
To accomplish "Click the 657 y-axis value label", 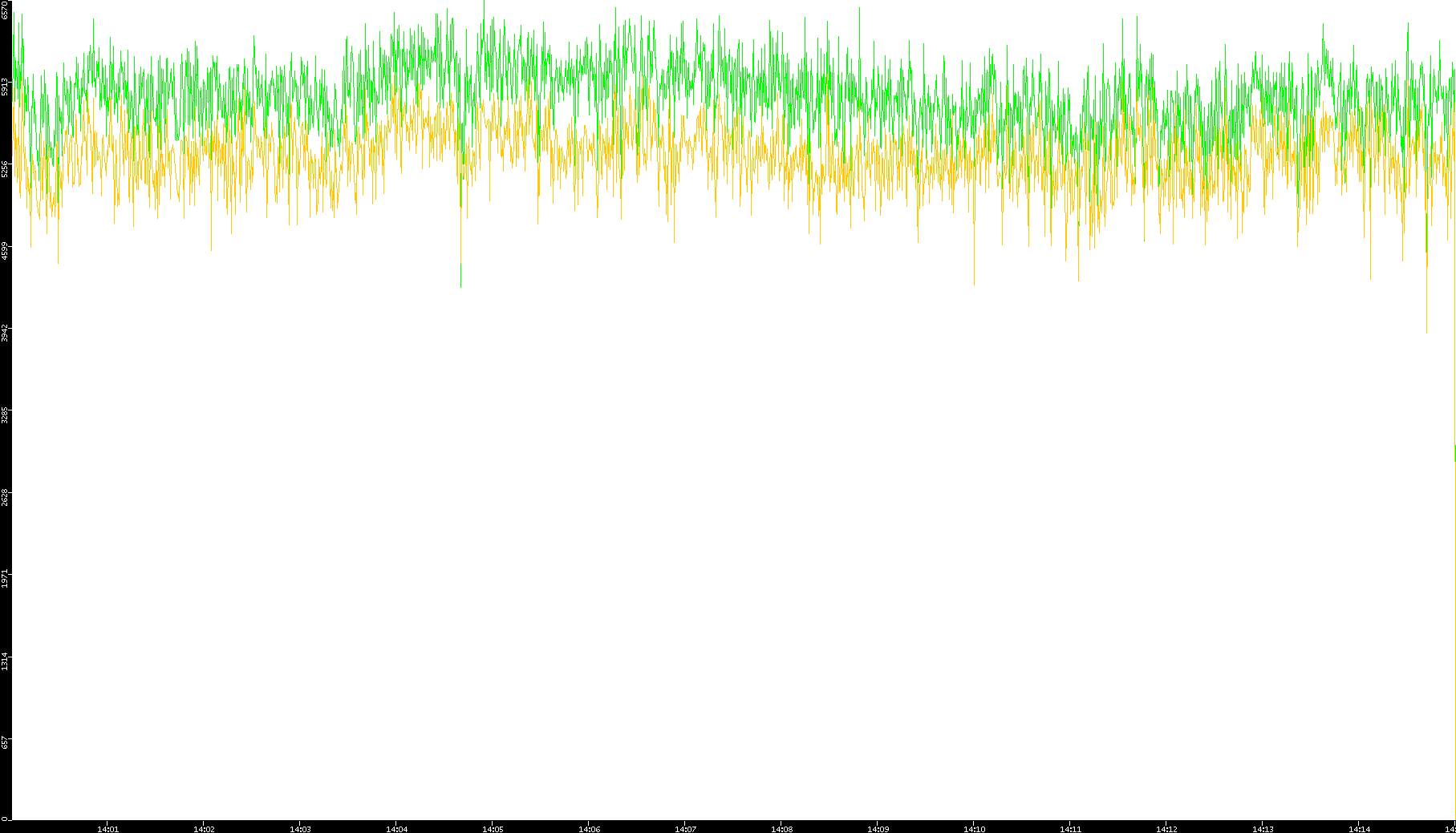I will pos(5,742).
